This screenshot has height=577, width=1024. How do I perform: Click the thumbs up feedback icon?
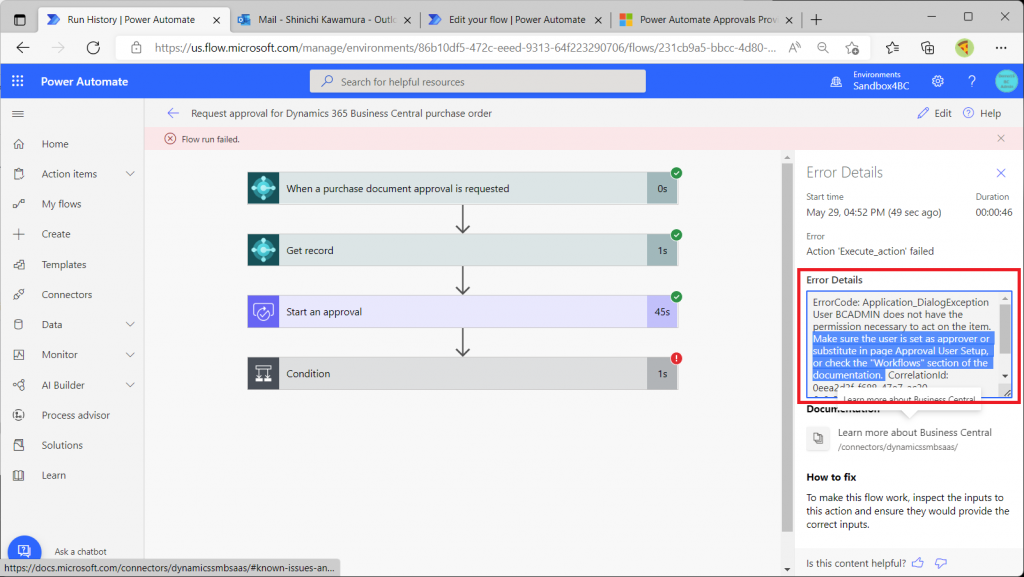point(918,563)
